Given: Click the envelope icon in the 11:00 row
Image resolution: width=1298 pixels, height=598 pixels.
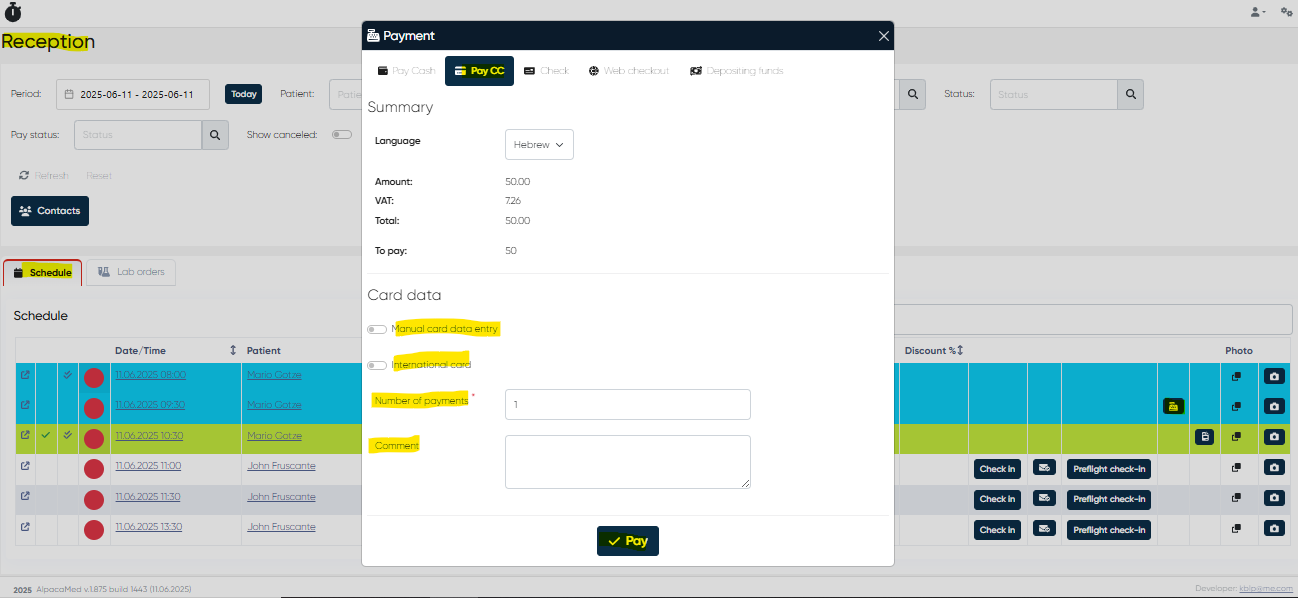Looking at the screenshot, I should [x=1044, y=468].
